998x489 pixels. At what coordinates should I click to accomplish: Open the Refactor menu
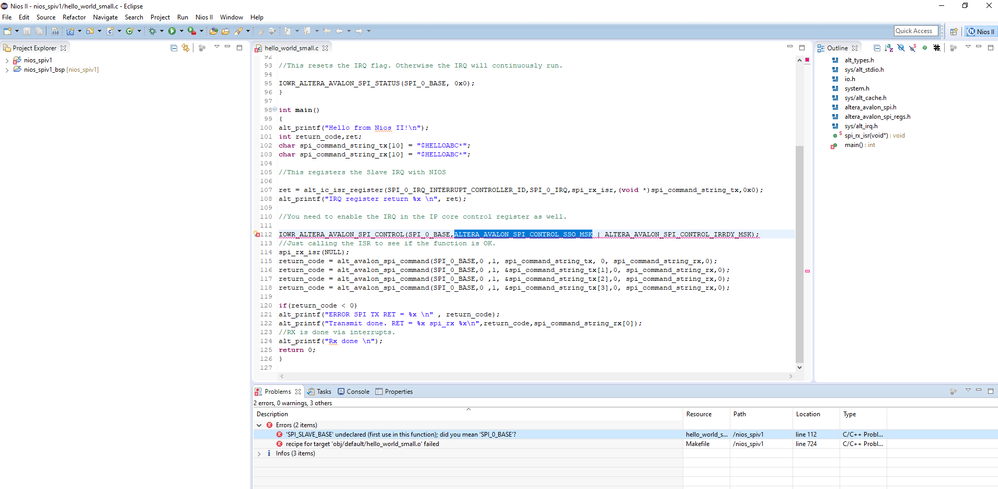coord(74,17)
